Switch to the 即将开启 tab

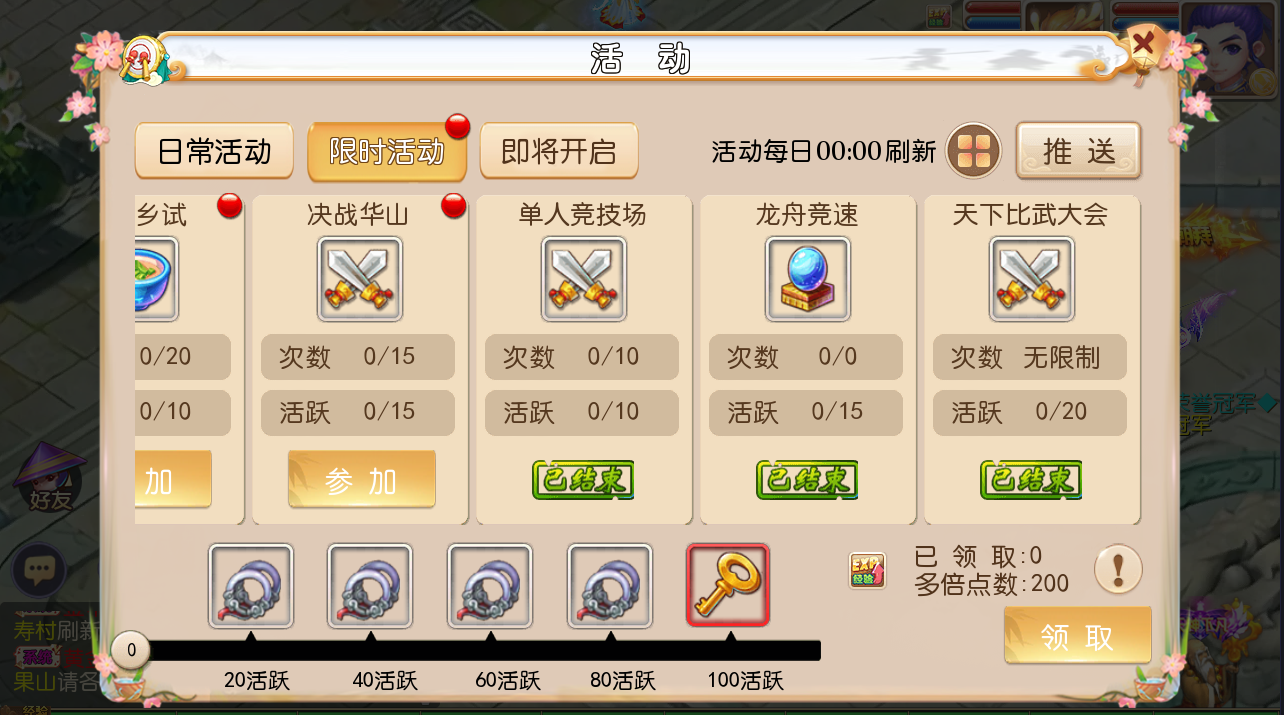click(559, 152)
